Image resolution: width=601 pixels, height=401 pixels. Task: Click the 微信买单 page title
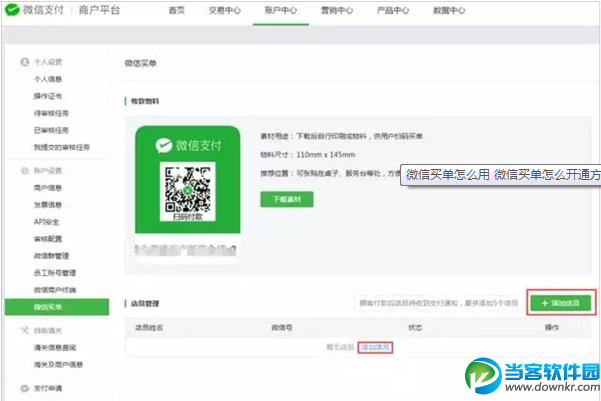pos(140,63)
